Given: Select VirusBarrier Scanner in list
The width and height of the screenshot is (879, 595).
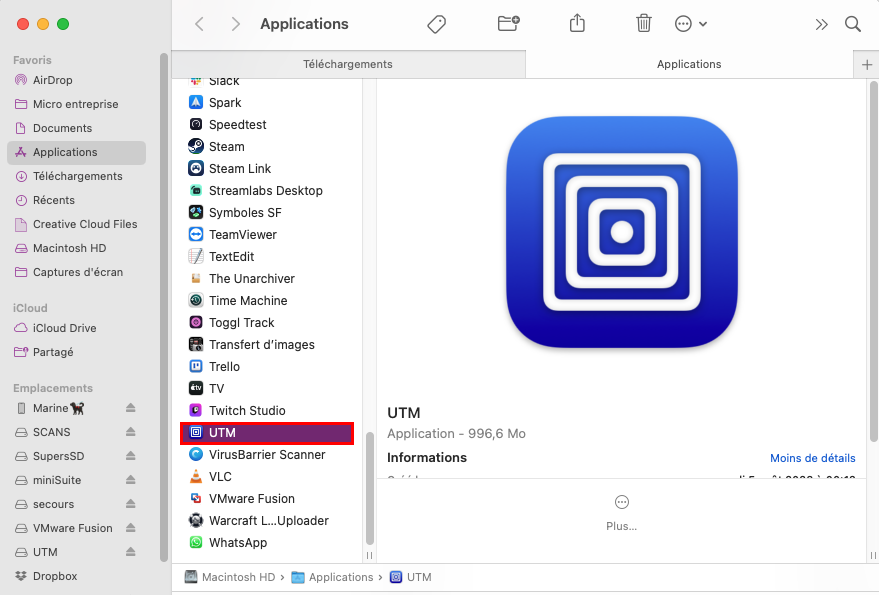Looking at the screenshot, I should pyautogui.click(x=267, y=455).
